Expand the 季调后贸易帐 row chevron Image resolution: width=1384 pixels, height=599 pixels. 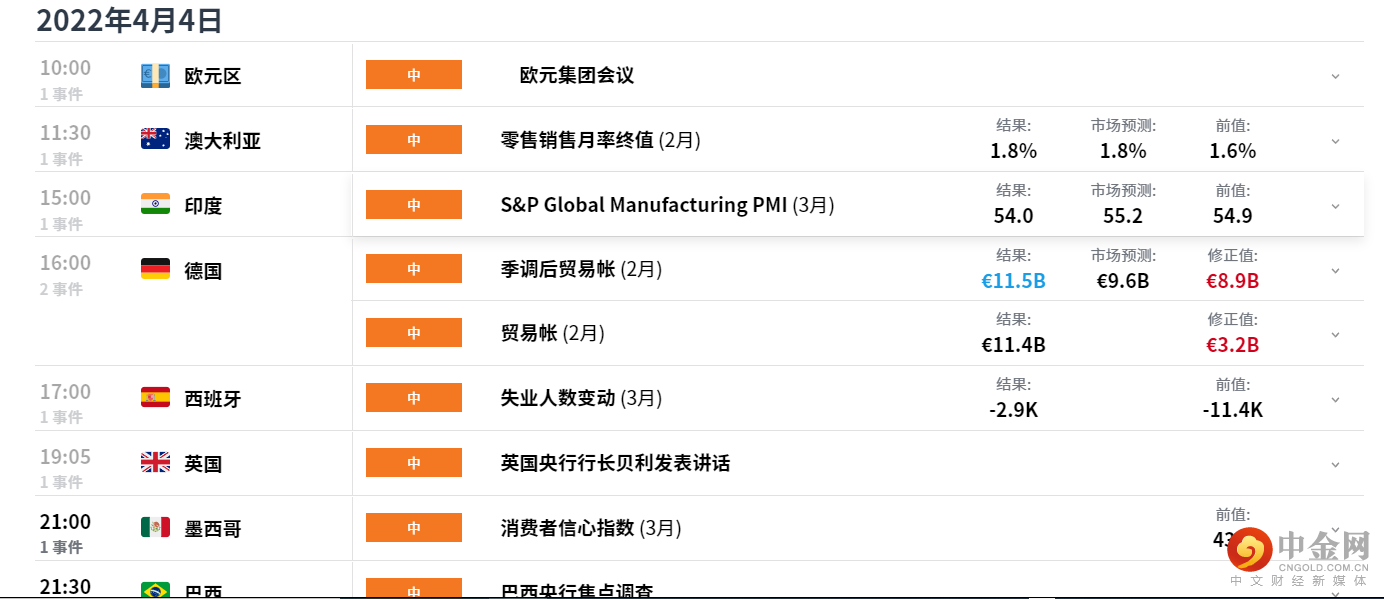click(x=1335, y=270)
